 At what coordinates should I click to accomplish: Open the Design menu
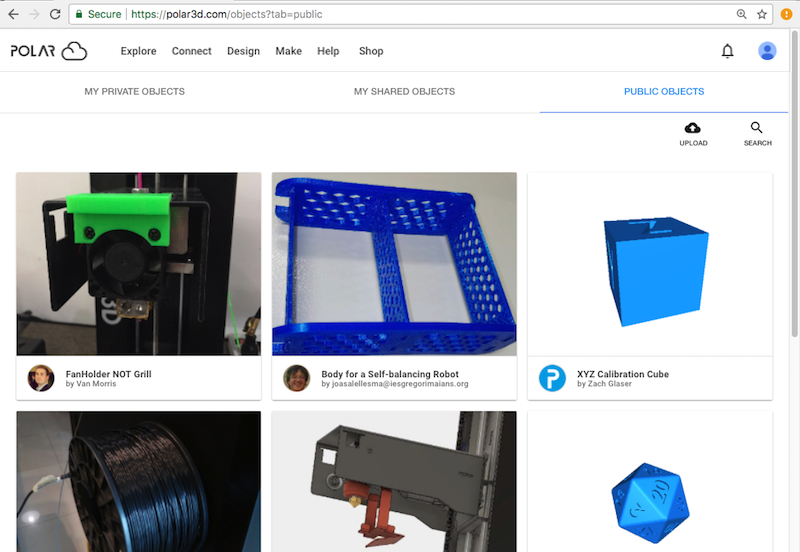click(x=243, y=51)
